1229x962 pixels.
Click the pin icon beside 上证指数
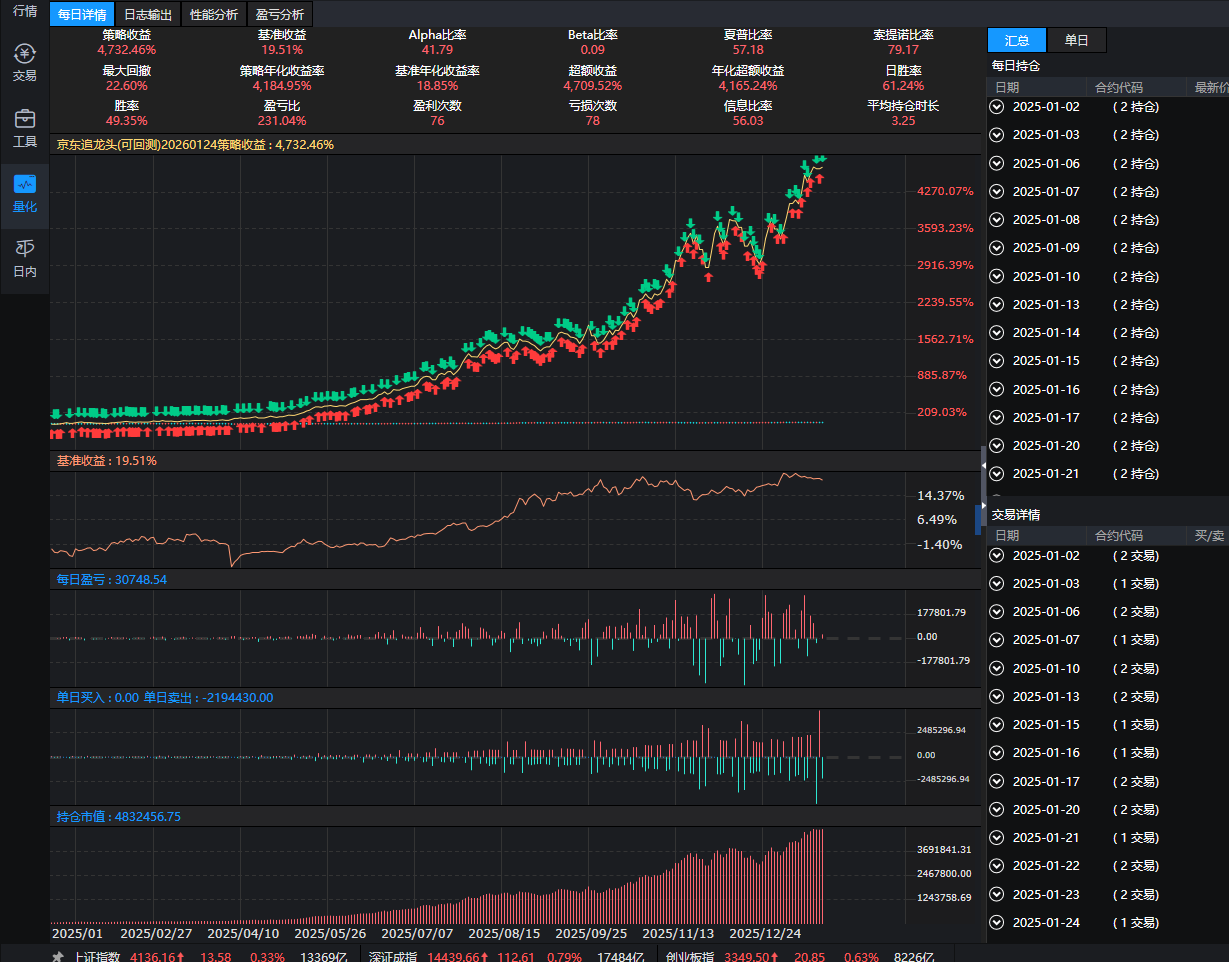click(x=59, y=956)
